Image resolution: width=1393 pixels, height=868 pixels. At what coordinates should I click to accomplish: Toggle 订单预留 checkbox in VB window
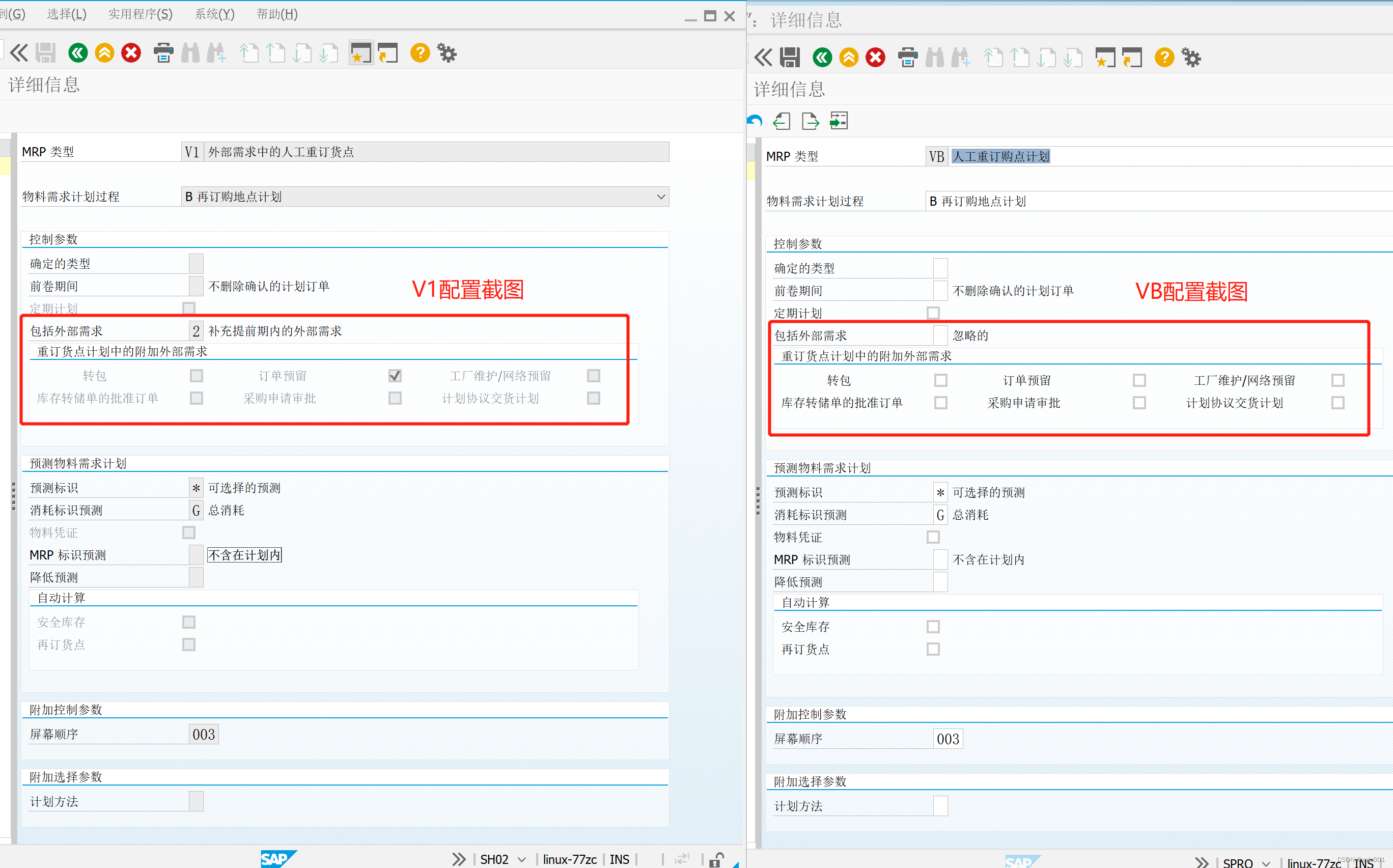click(x=1139, y=380)
